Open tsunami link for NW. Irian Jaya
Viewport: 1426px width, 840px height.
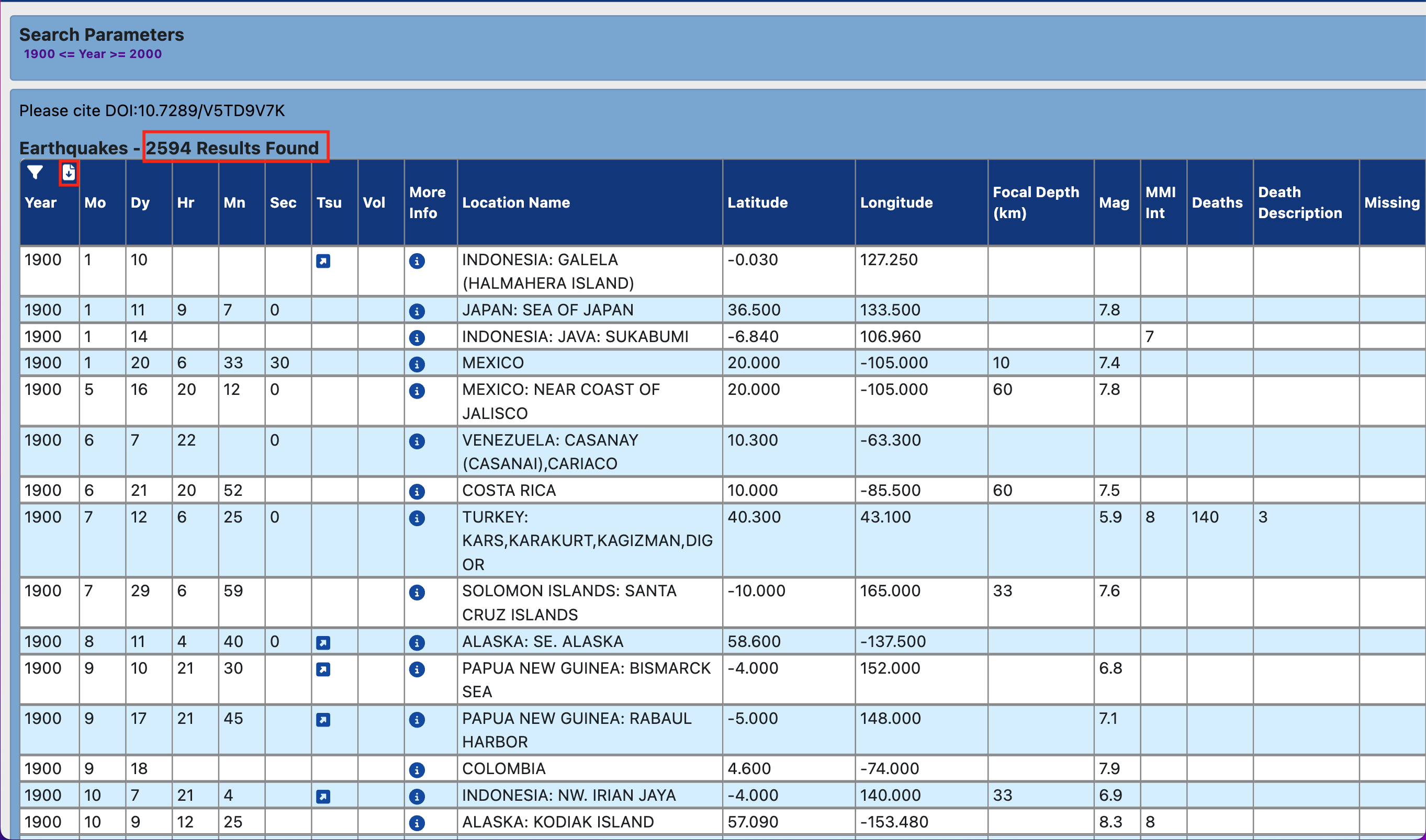click(x=323, y=797)
